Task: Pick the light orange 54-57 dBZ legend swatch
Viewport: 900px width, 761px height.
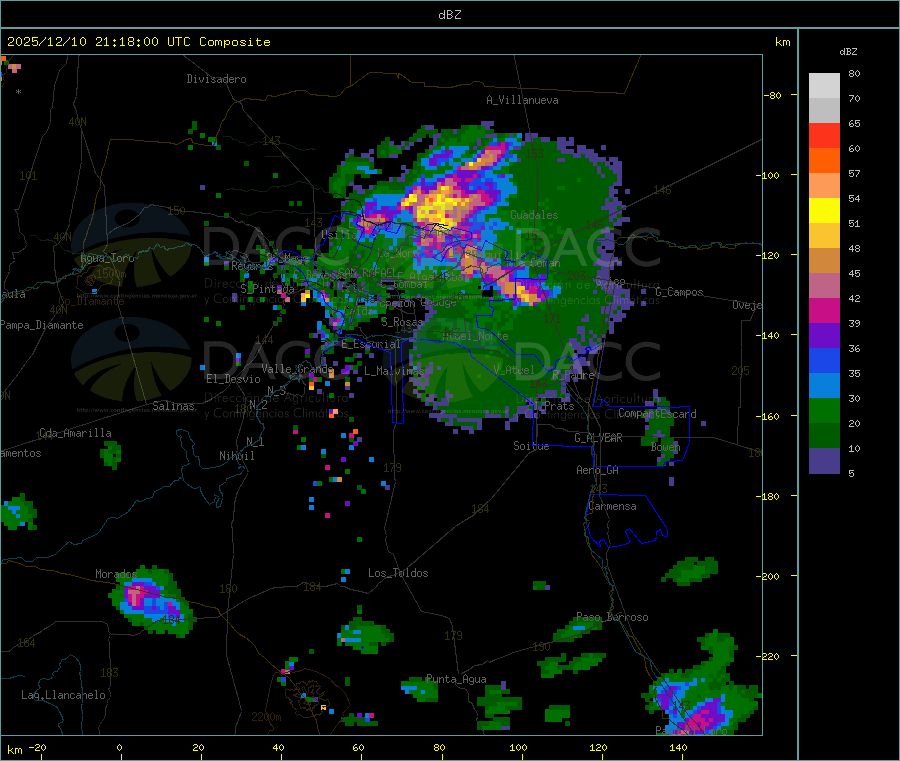Action: 824,185
